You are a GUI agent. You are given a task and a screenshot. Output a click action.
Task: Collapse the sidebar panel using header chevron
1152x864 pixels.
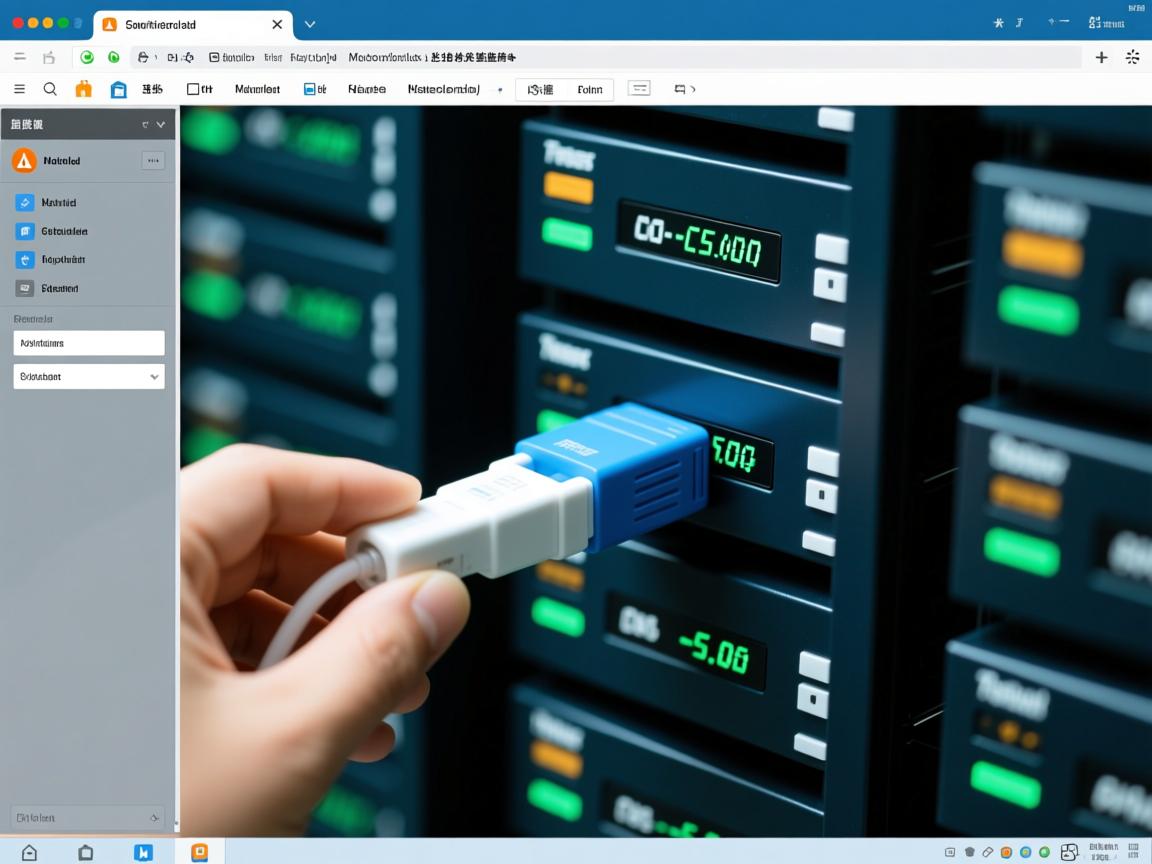click(160, 125)
